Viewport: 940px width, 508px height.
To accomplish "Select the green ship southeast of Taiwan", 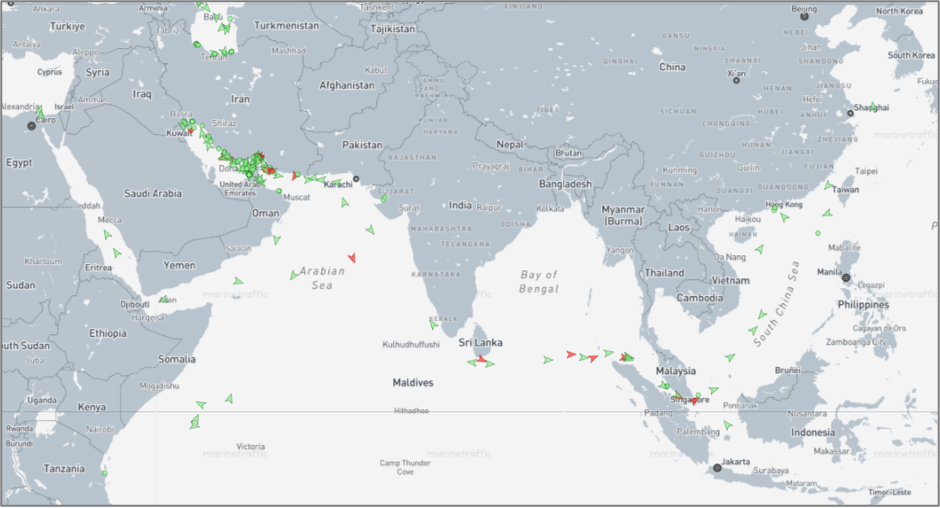I will pos(827,213).
